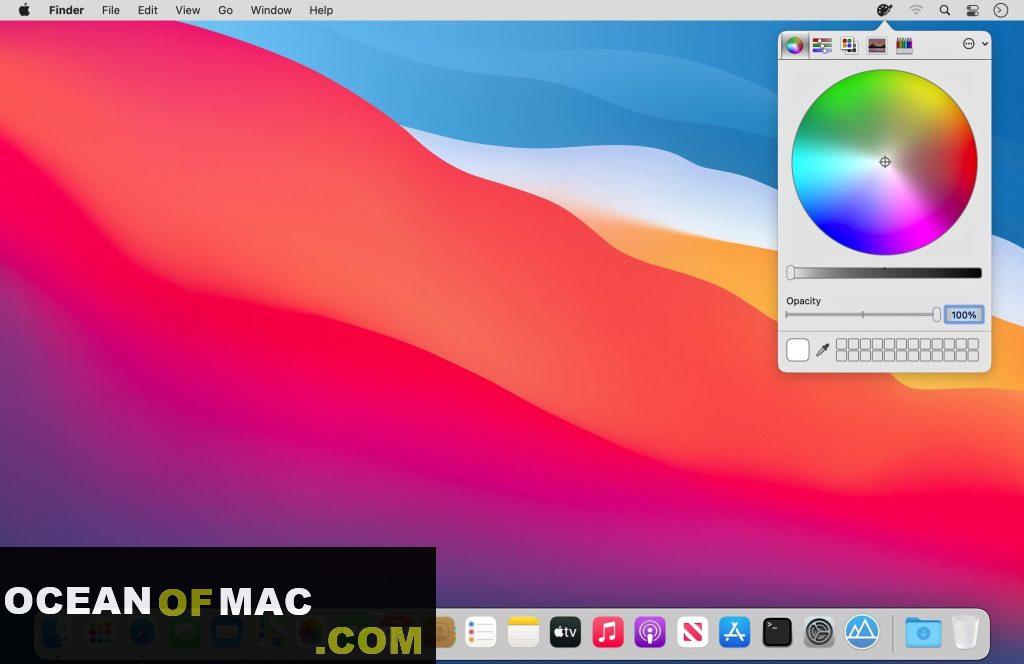This screenshot has height=664, width=1024.
Task: Click the current white color well
Action: (x=797, y=349)
